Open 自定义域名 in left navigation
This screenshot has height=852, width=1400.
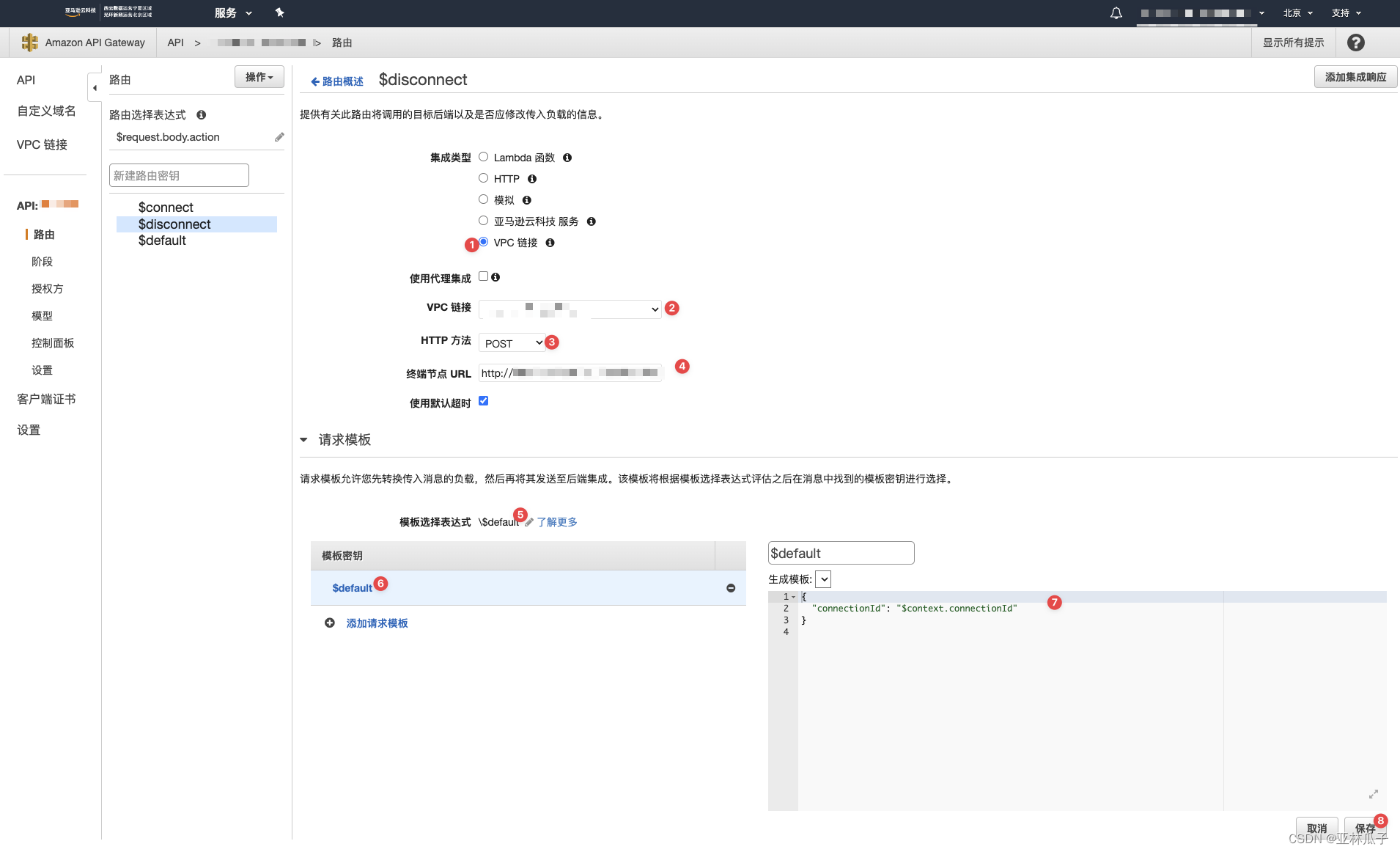click(46, 111)
